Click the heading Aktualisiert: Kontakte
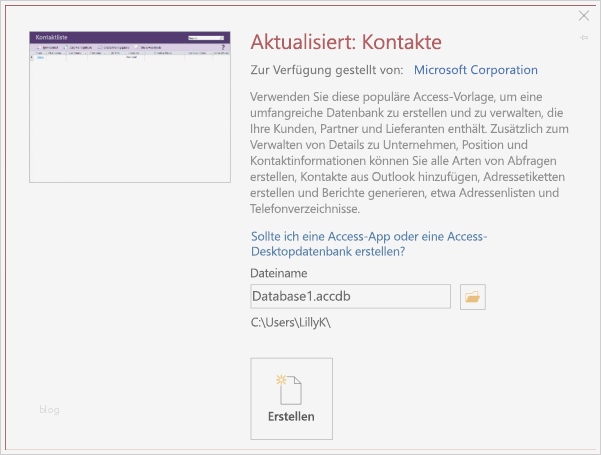 pos(346,42)
